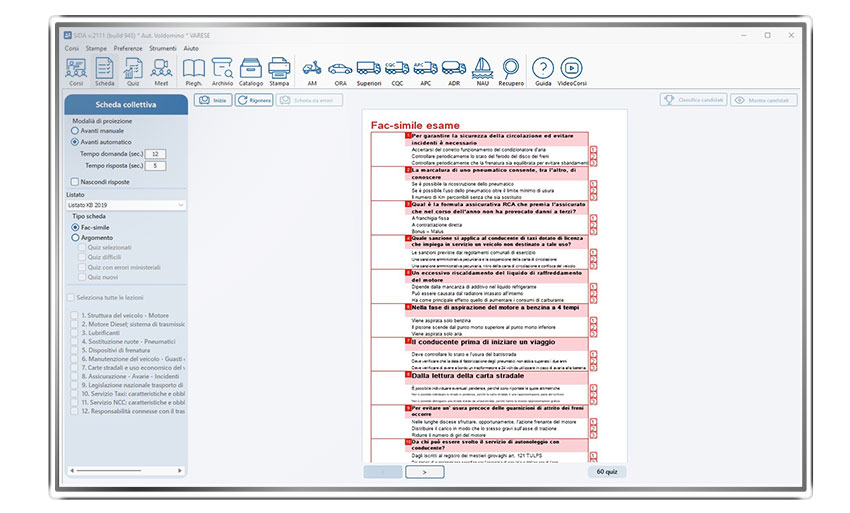Enable the Nascondi risposte checkbox
Image resolution: width=850 pixels, height=513 pixels.
coord(75,181)
